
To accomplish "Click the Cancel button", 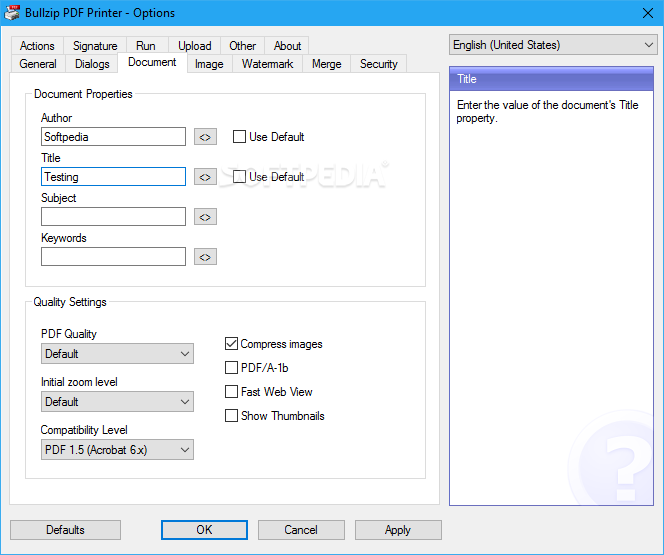I will click(301, 530).
